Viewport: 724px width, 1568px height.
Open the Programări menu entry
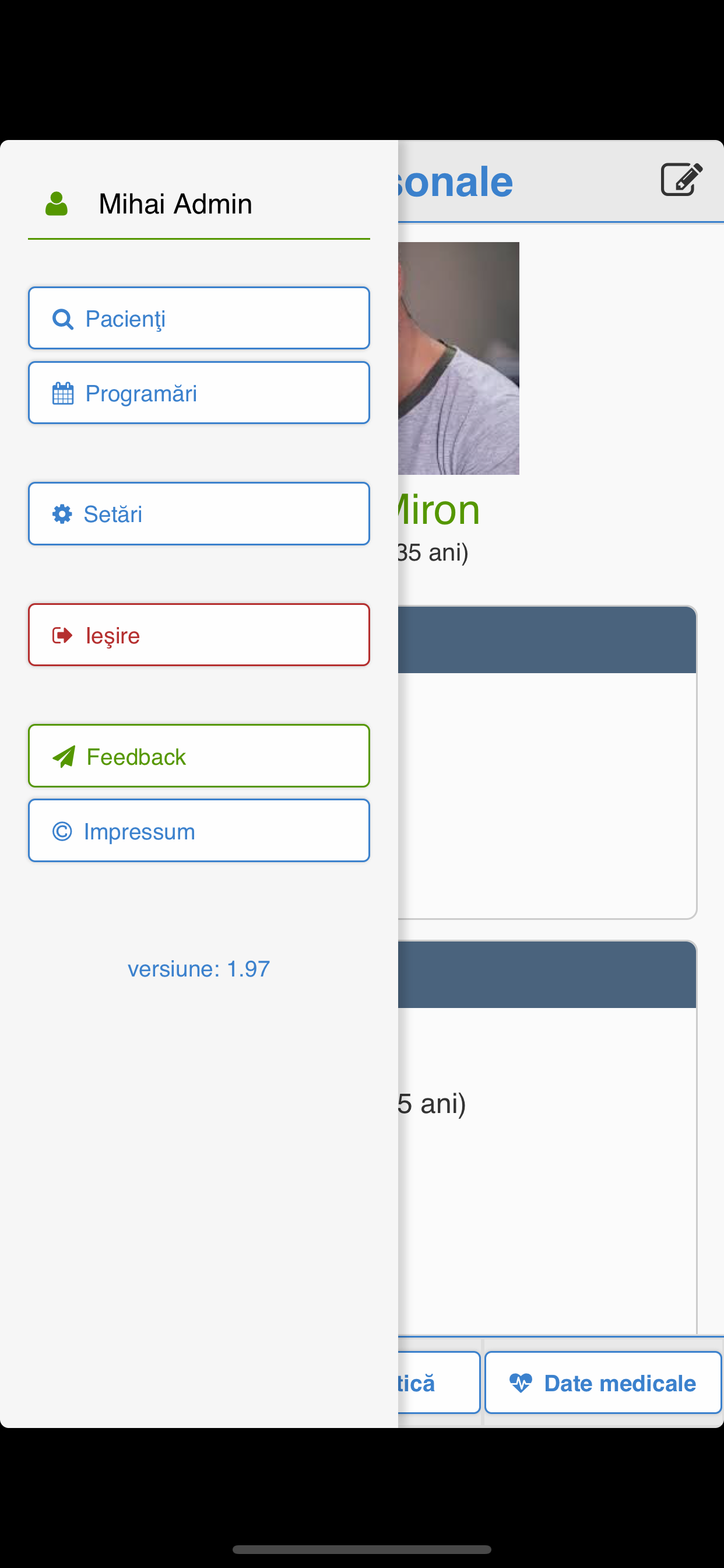click(x=199, y=393)
